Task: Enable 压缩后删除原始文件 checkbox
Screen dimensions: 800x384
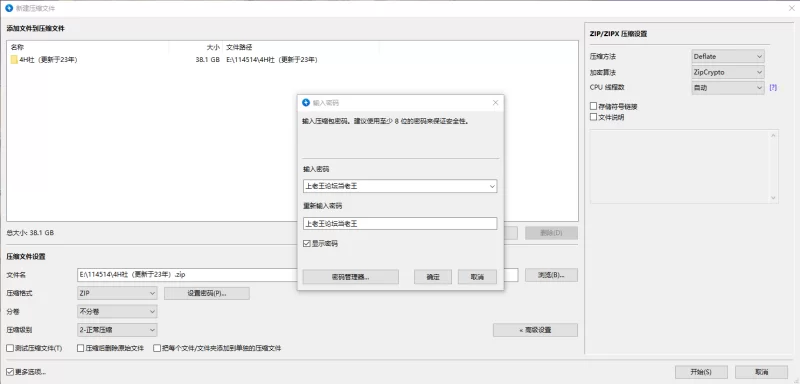Action: [x=81, y=348]
